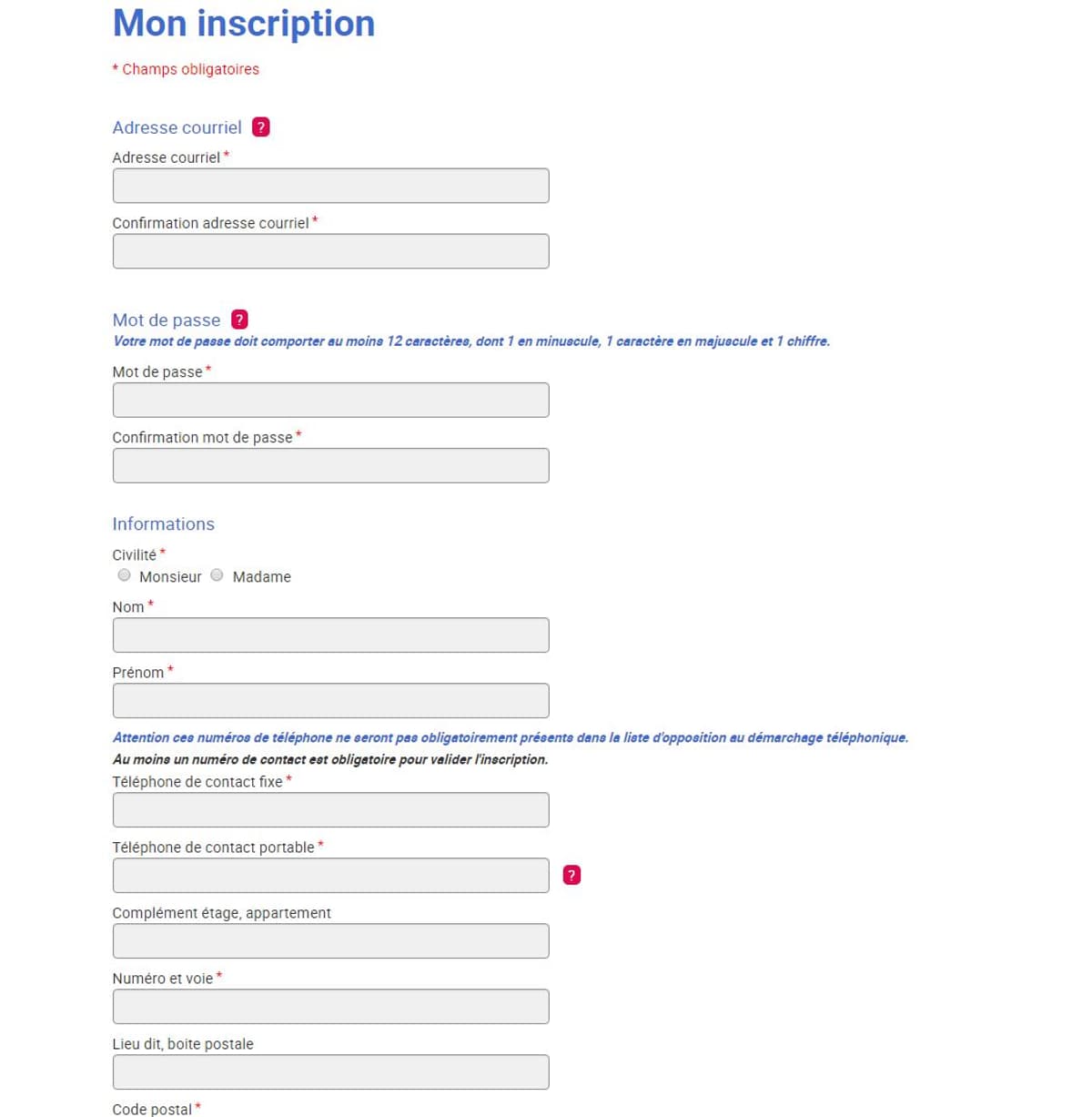Click the Champs obligatoires notice text
This screenshot has height=1117, width=1092.
[185, 69]
